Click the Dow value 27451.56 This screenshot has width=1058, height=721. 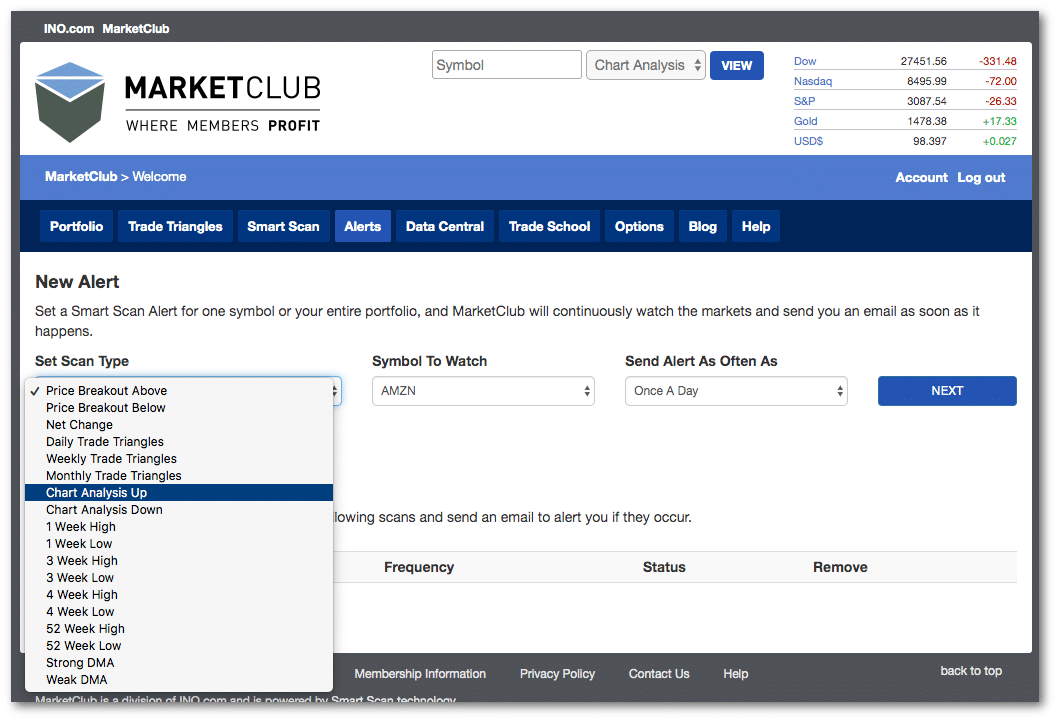(923, 61)
